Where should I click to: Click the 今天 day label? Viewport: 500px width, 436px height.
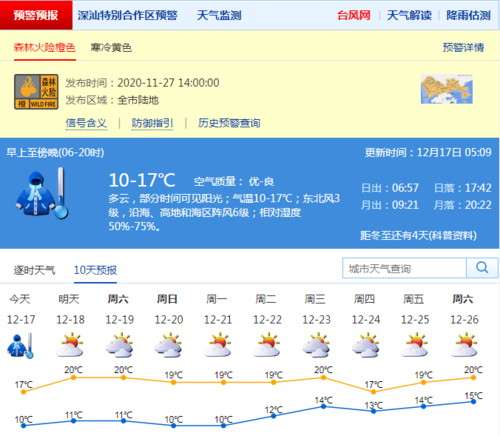point(19,299)
